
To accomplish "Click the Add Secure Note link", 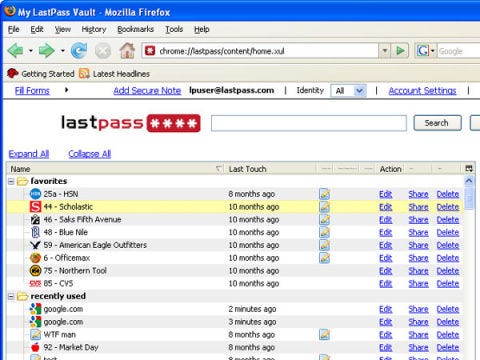I will (147, 91).
